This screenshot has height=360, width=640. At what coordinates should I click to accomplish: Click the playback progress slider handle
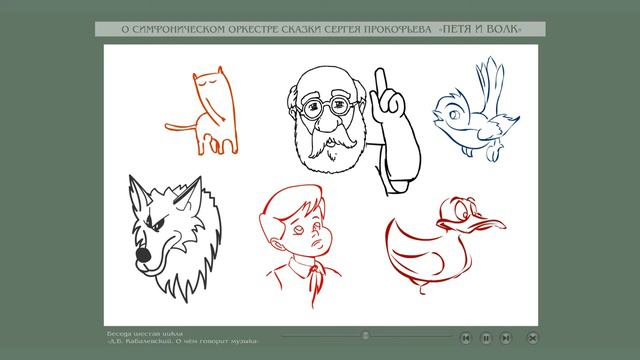point(366,336)
